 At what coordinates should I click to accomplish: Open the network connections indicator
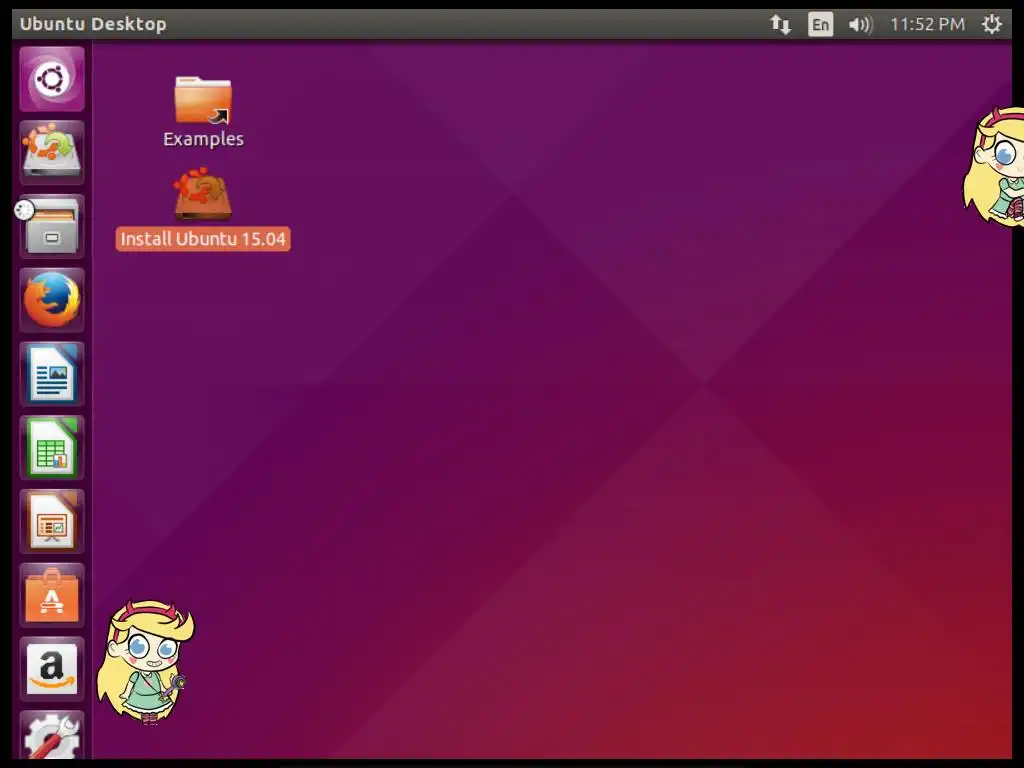pos(780,25)
